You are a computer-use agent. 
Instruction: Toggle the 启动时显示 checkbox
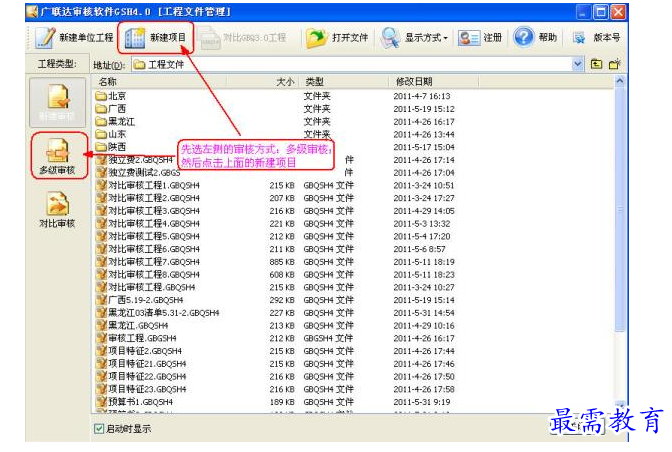(99, 428)
